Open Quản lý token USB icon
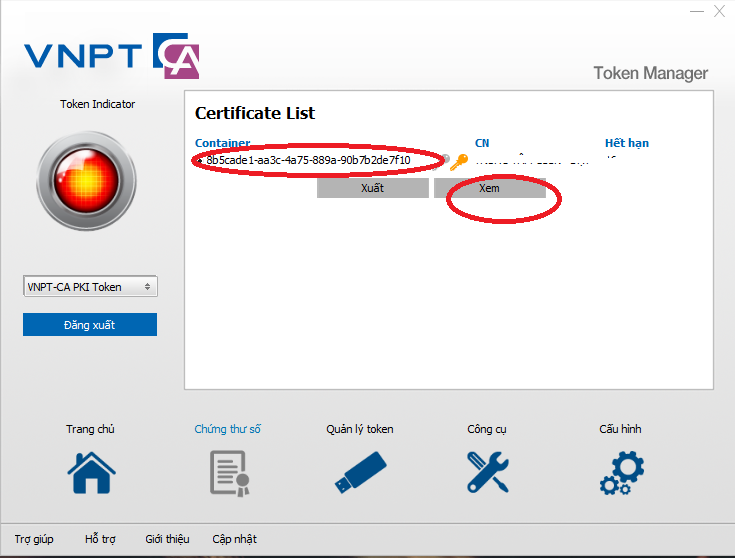 pyautogui.click(x=360, y=472)
